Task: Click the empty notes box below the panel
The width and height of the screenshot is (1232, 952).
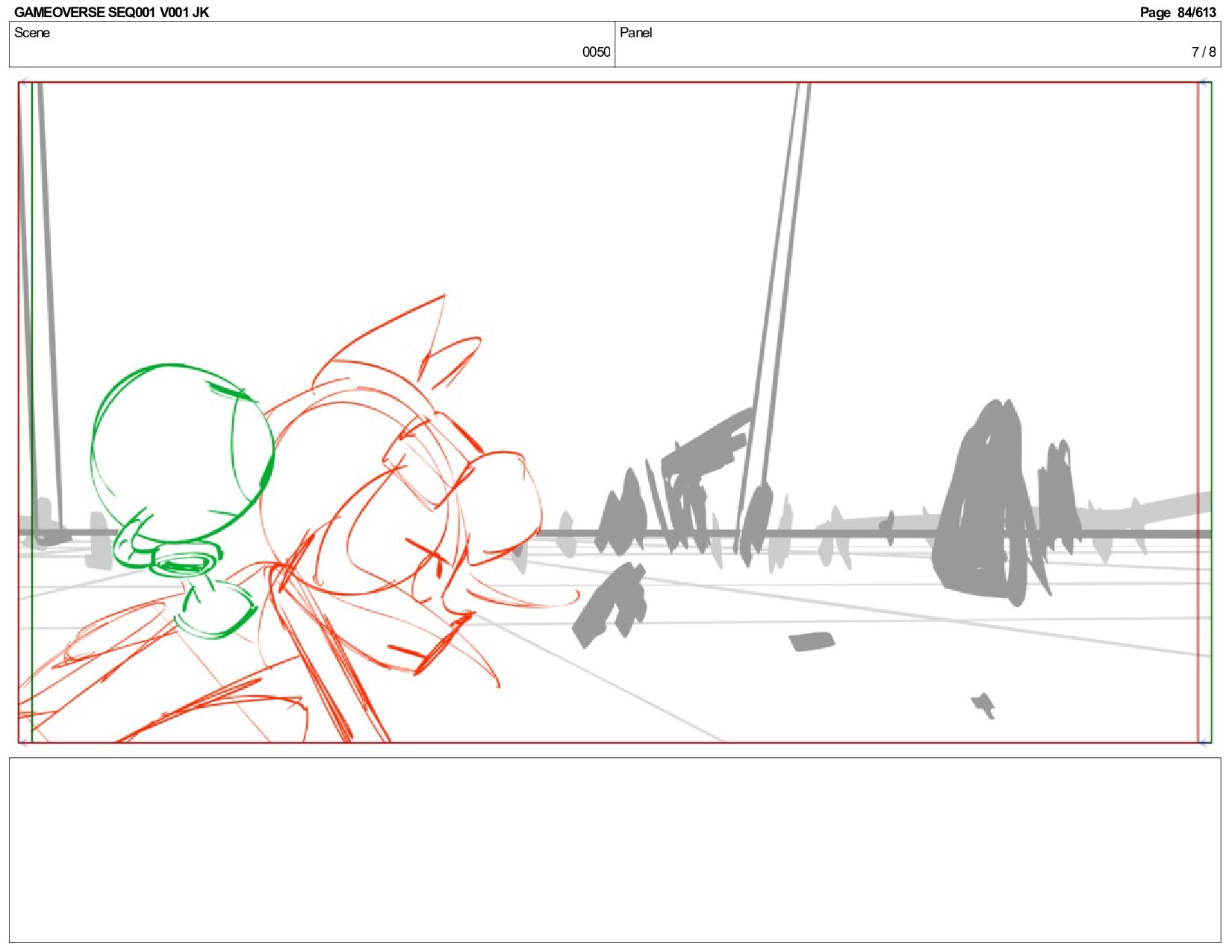Action: coord(615,850)
